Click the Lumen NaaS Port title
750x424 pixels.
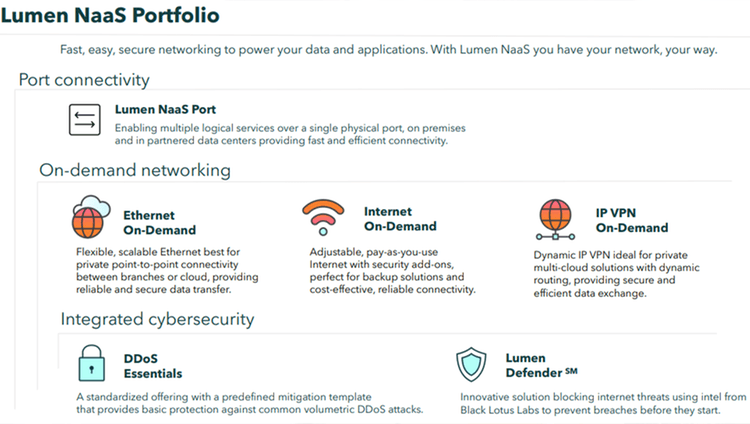[165, 109]
